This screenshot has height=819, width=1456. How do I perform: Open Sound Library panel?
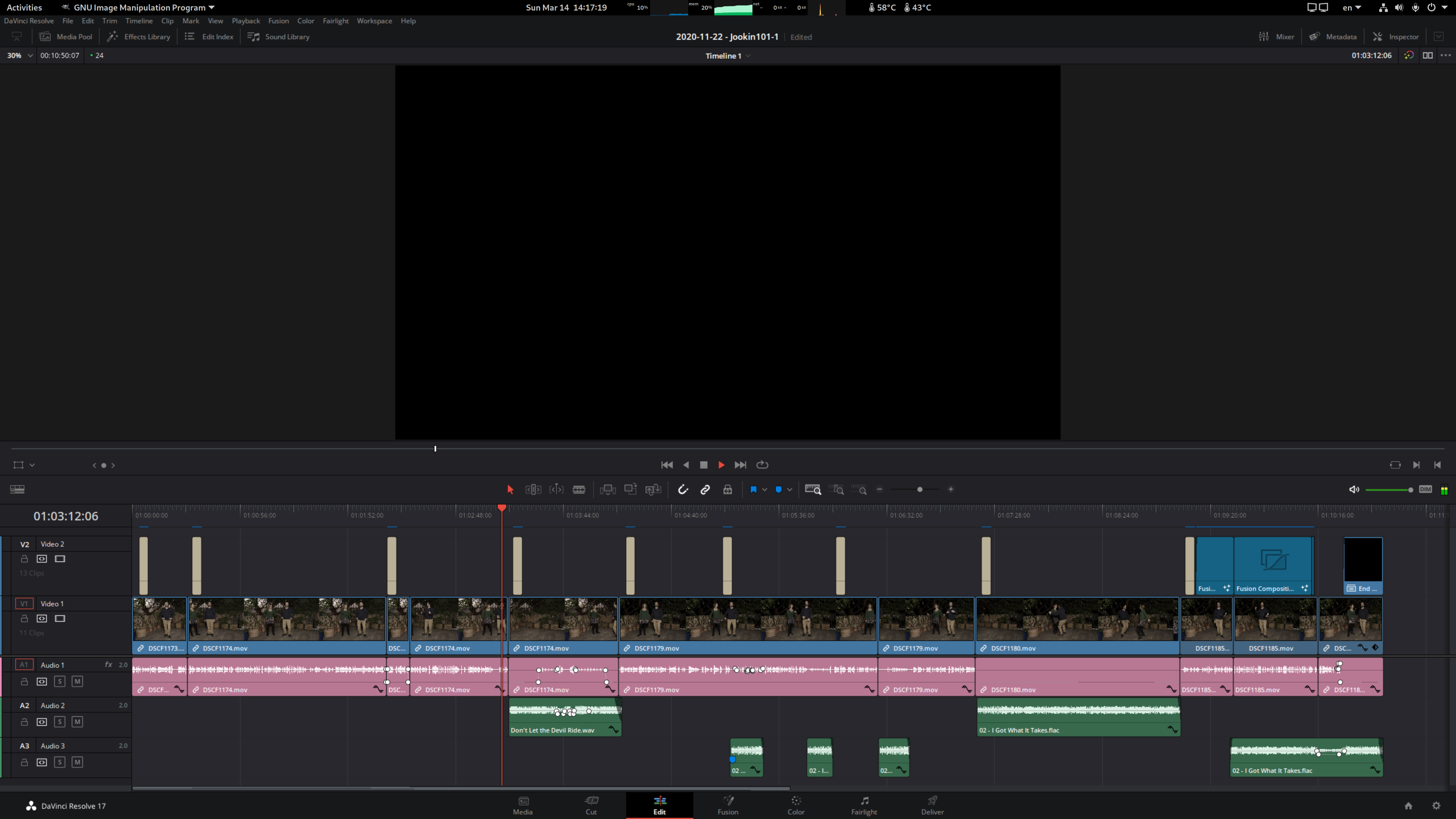tap(278, 37)
